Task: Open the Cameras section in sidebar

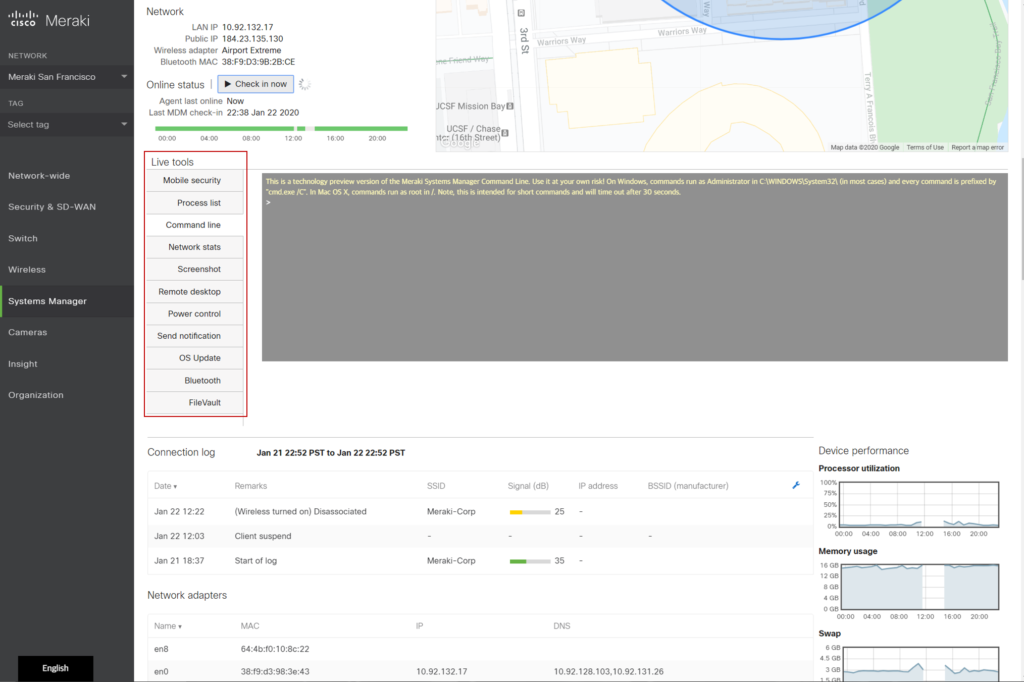Action: click(28, 332)
